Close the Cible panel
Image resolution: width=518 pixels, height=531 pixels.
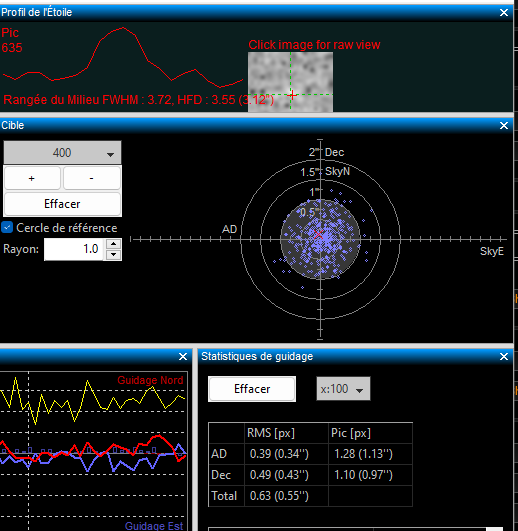504,126
